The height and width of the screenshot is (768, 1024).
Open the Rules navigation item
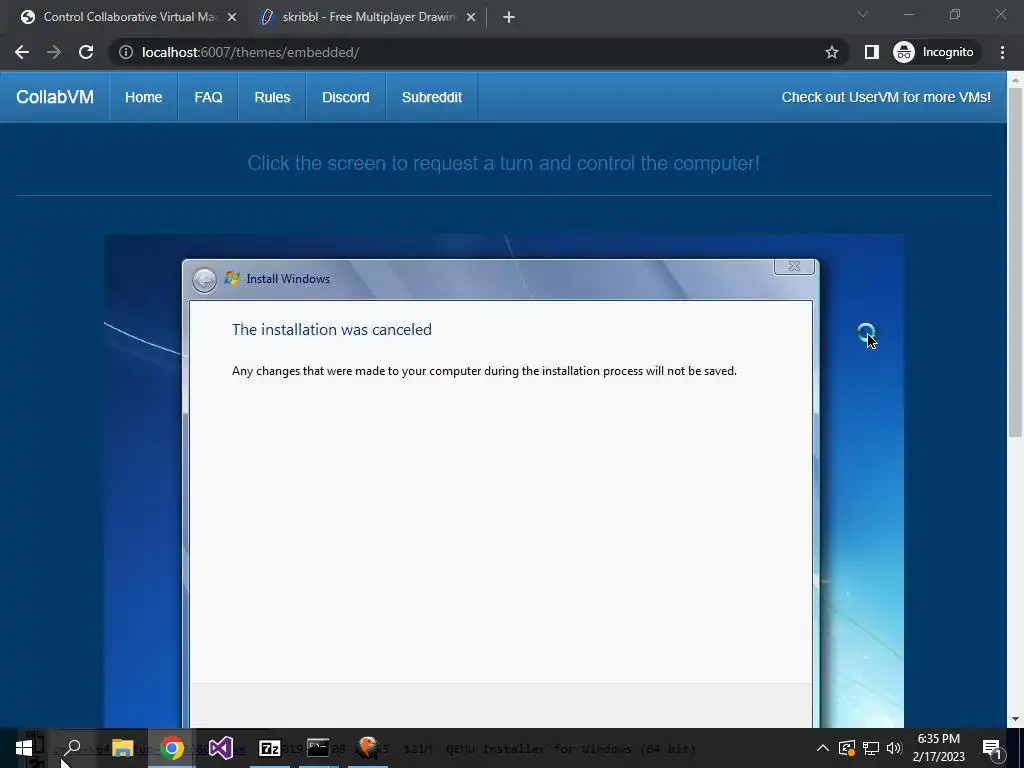(x=272, y=97)
